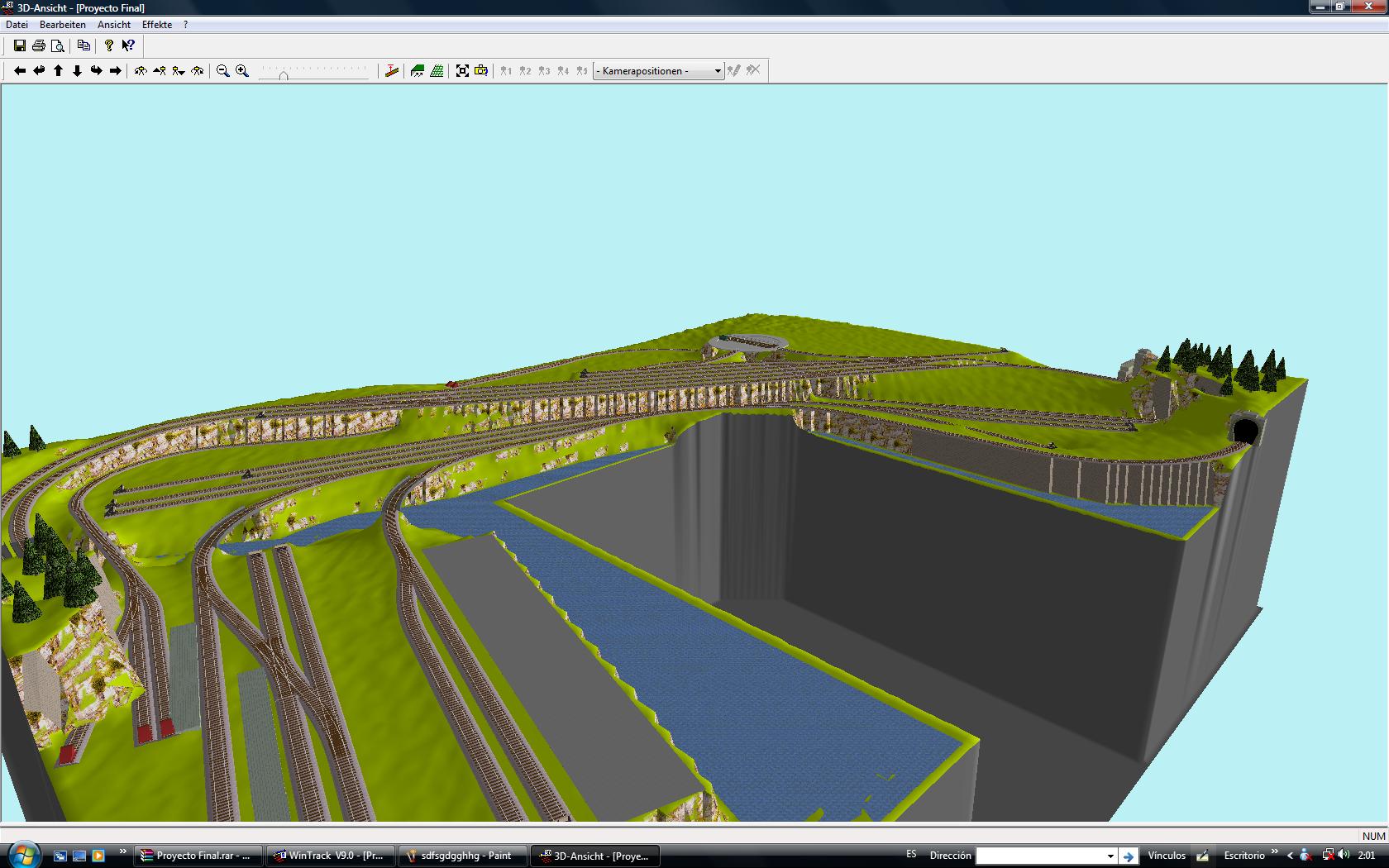Screen dimensions: 1389x868
Task: Click the zoom out magnifier
Action: point(223,71)
